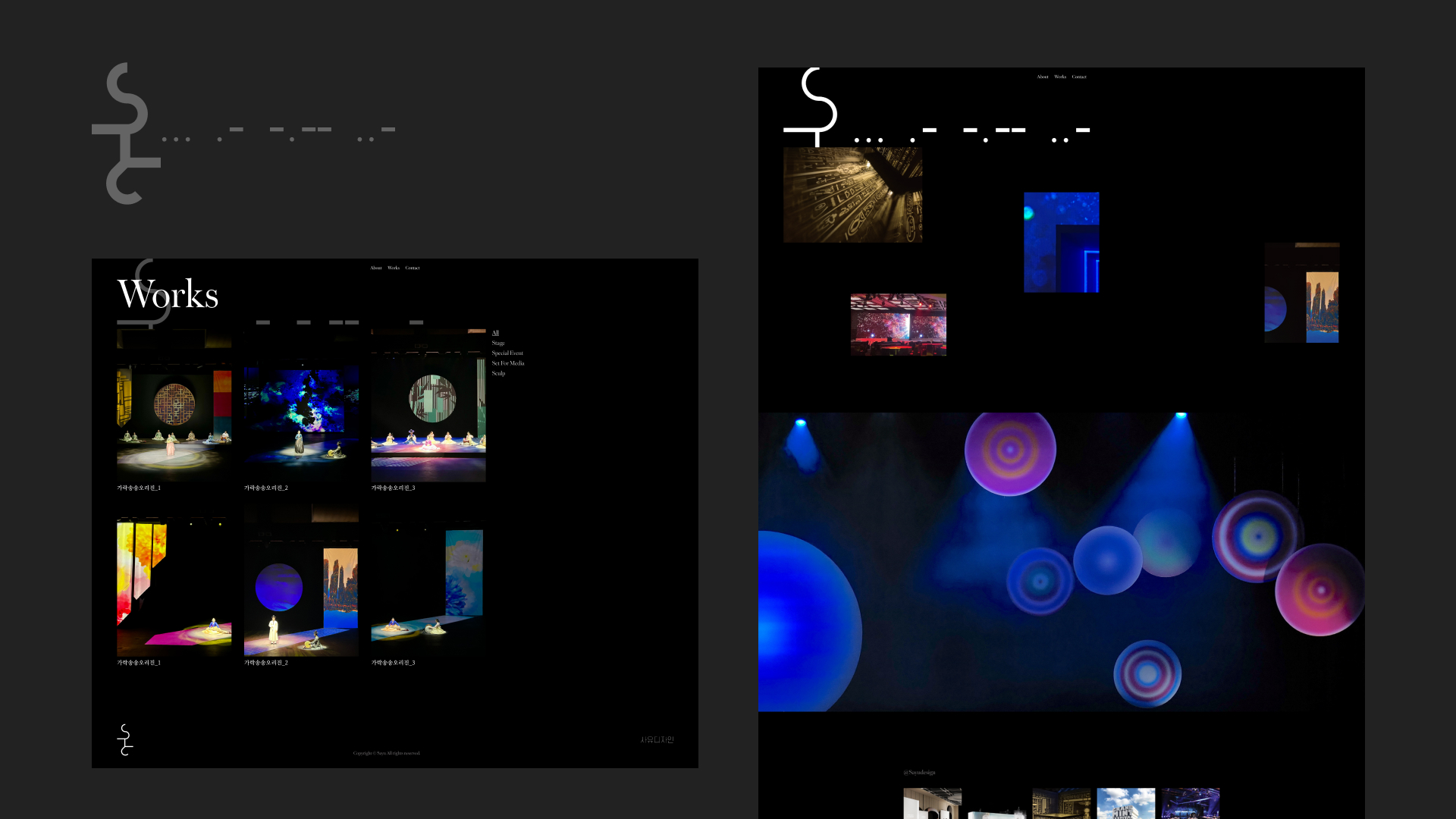The image size is (1456, 819).
Task: Select the All filter in works list
Action: (x=495, y=333)
